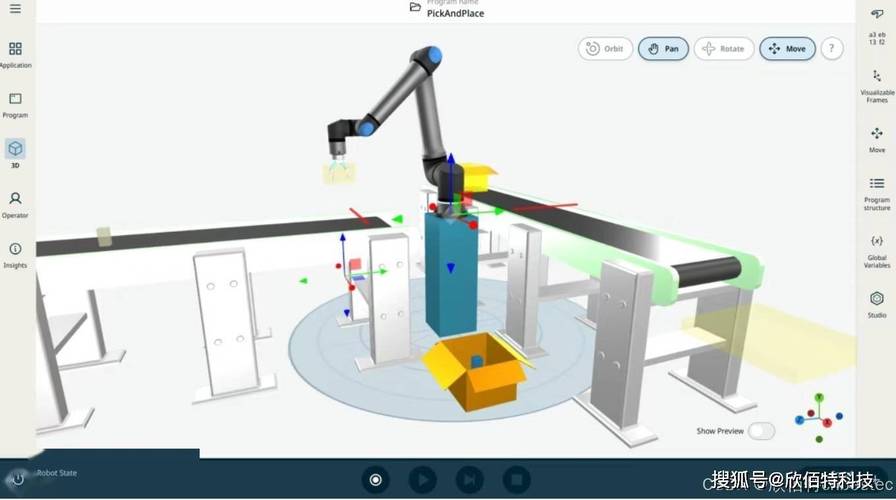Image resolution: width=896 pixels, height=500 pixels.
Task: Open the Move panel in right sidebar
Action: pyautogui.click(x=877, y=140)
